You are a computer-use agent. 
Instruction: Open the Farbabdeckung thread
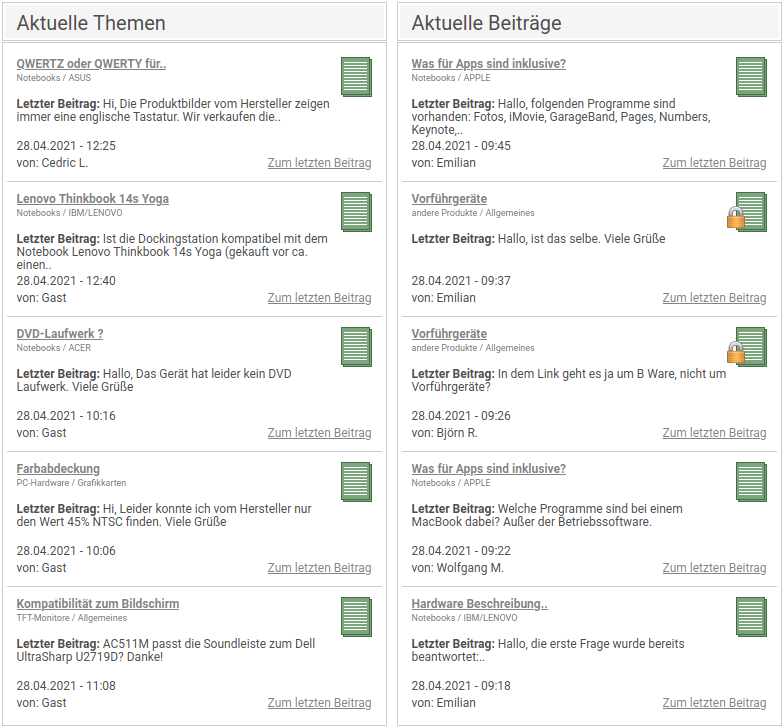(x=58, y=469)
